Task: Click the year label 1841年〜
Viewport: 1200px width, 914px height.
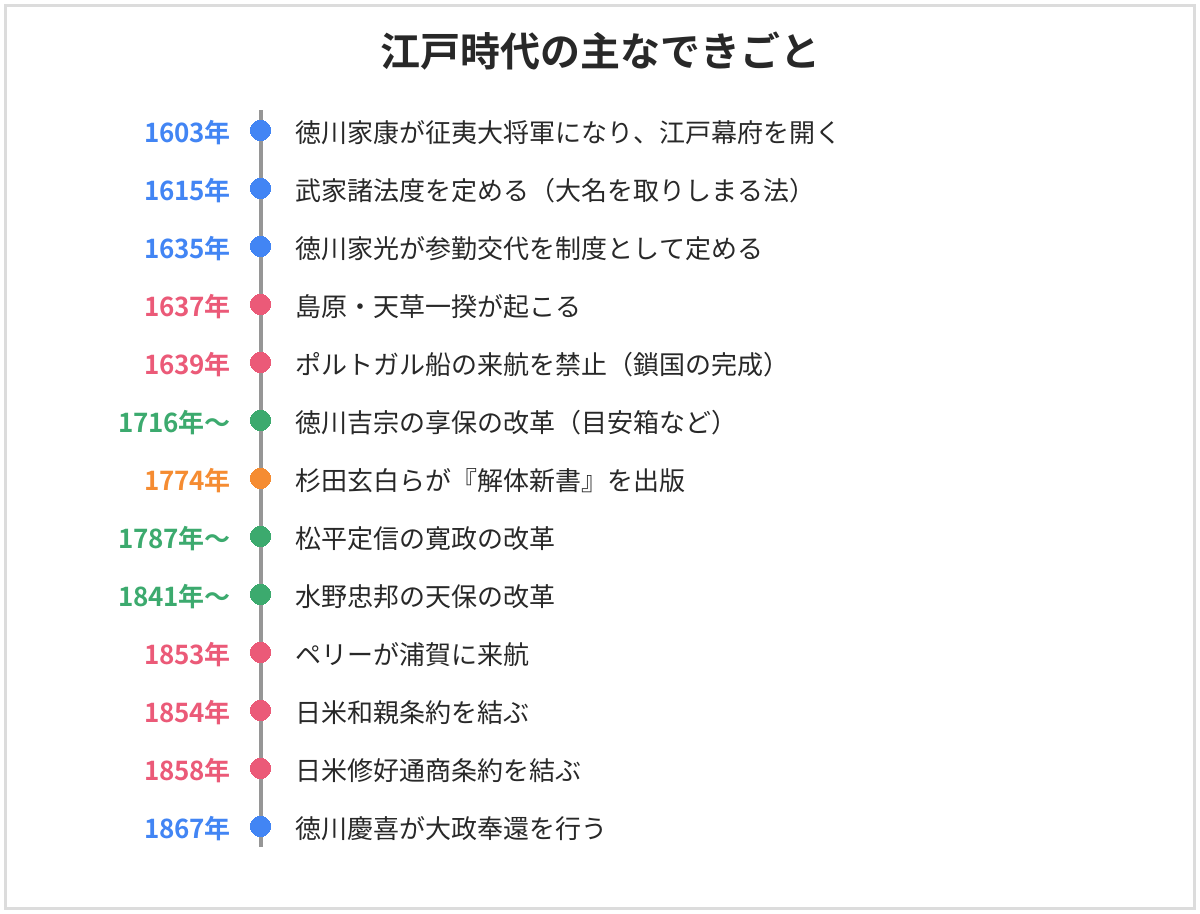Action: pyautogui.click(x=174, y=596)
